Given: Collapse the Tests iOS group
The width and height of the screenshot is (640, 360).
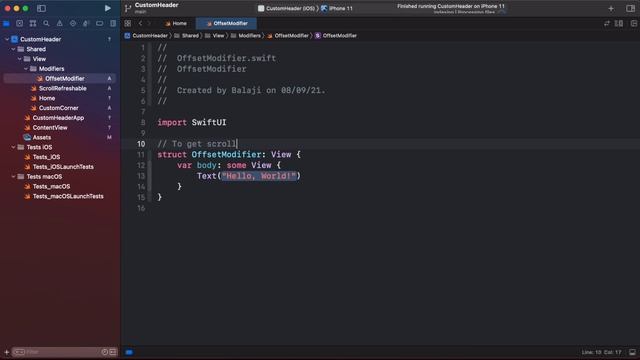Looking at the screenshot, I should click(13, 147).
